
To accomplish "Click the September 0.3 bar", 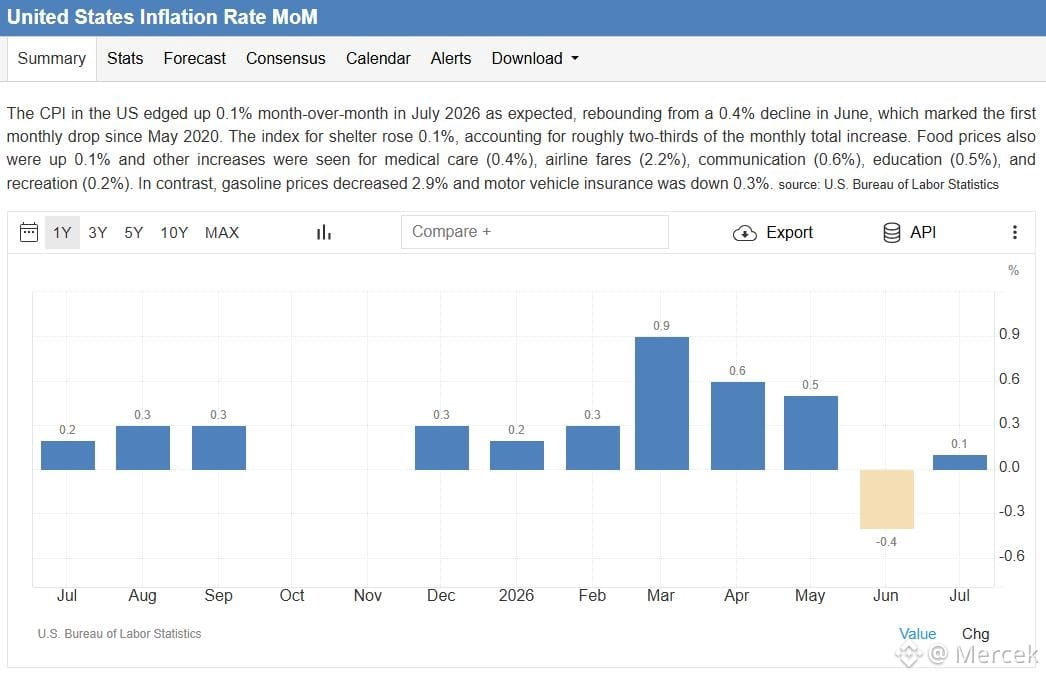I will point(219,448).
